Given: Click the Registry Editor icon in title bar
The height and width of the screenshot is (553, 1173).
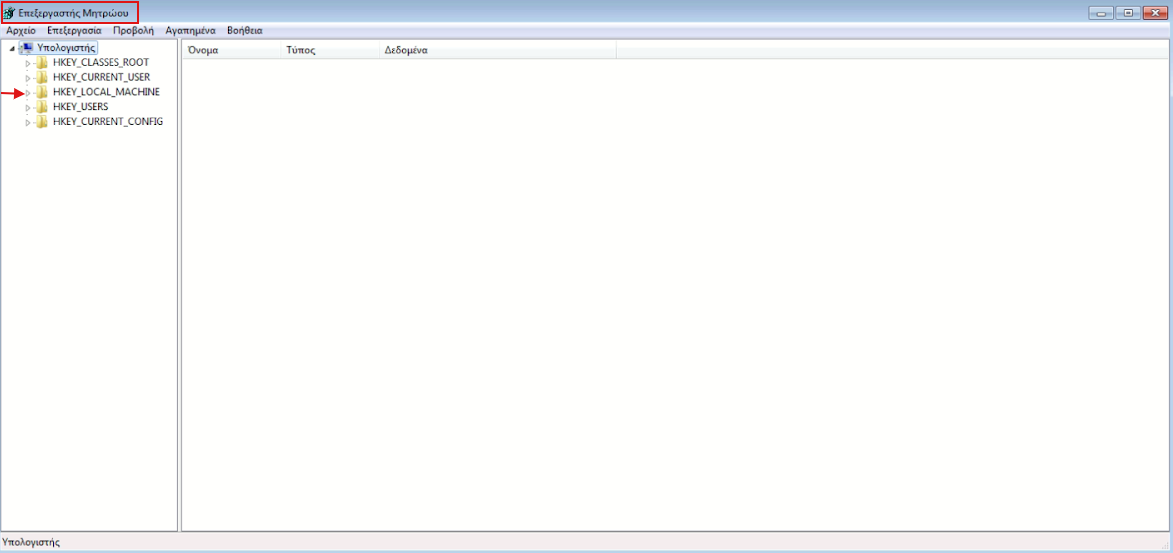Looking at the screenshot, I should (10, 13).
